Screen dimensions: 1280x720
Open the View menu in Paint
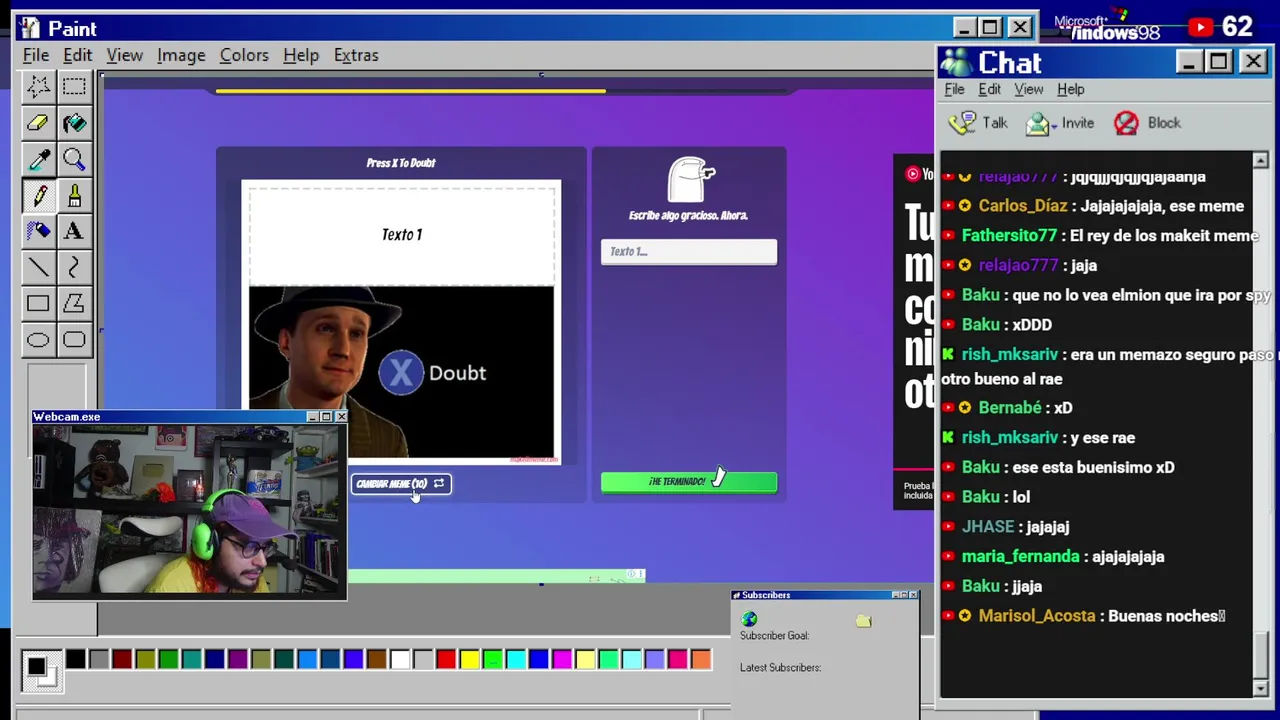(125, 55)
